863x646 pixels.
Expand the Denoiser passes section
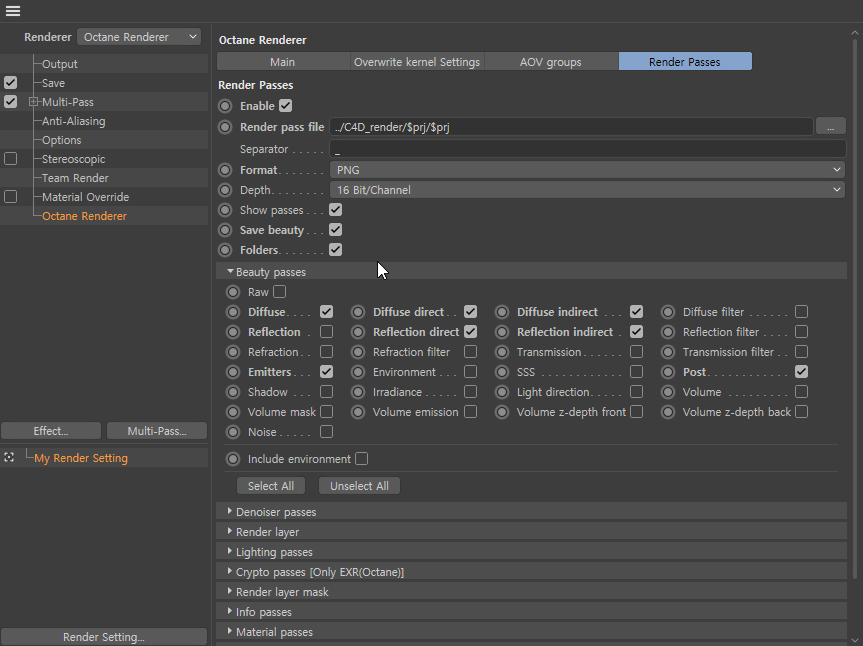[230, 512]
